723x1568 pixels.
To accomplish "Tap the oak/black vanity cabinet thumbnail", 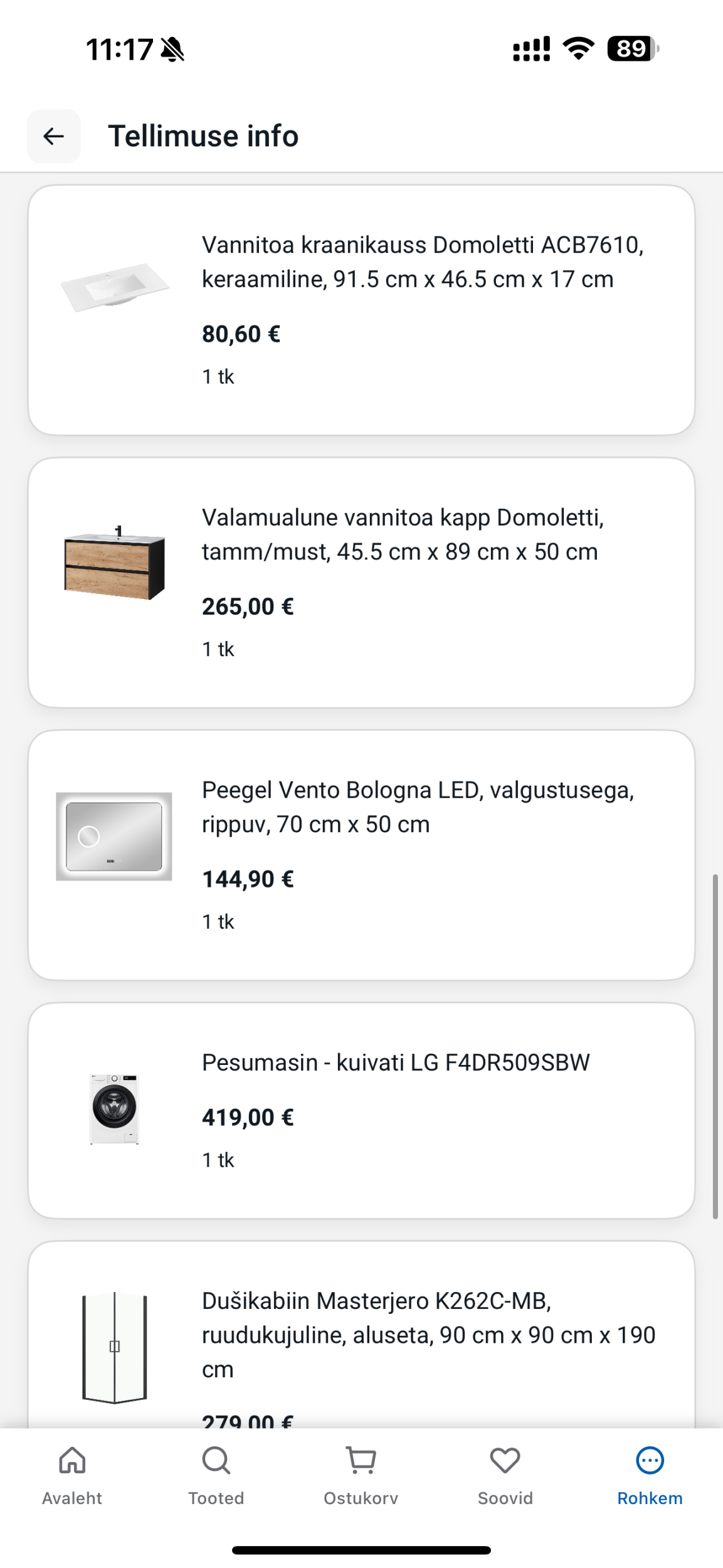I will 114,564.
